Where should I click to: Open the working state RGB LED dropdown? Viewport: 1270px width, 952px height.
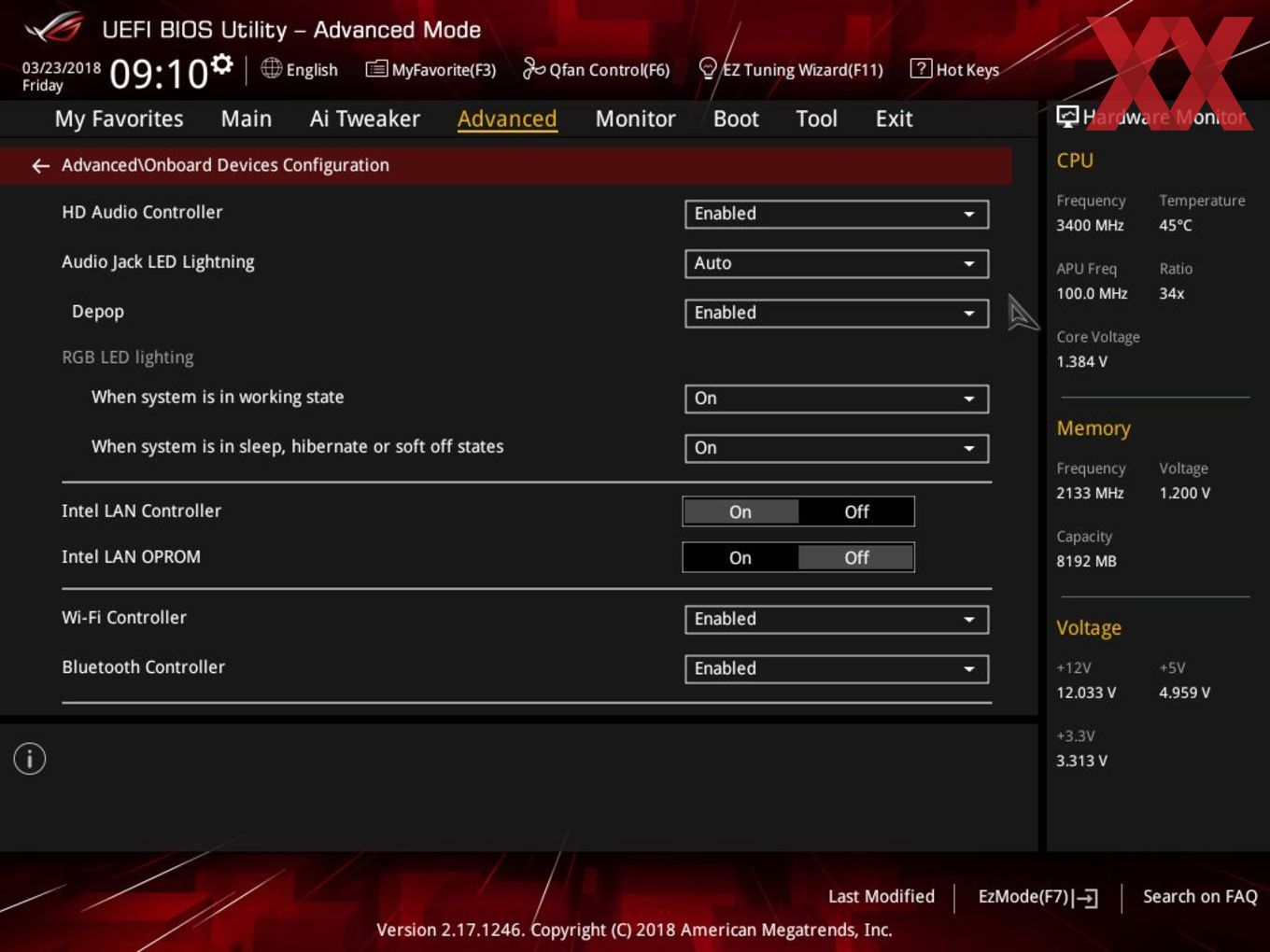(837, 399)
